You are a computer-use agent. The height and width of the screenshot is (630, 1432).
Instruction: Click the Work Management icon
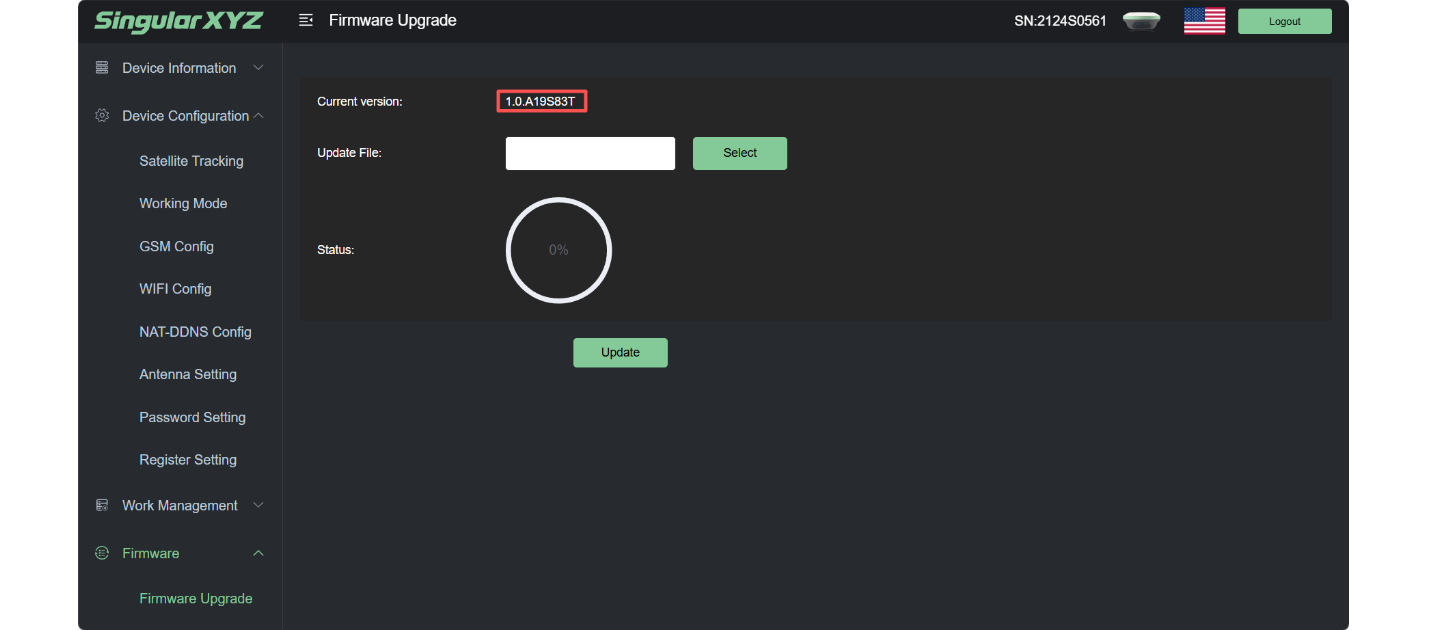(x=102, y=506)
